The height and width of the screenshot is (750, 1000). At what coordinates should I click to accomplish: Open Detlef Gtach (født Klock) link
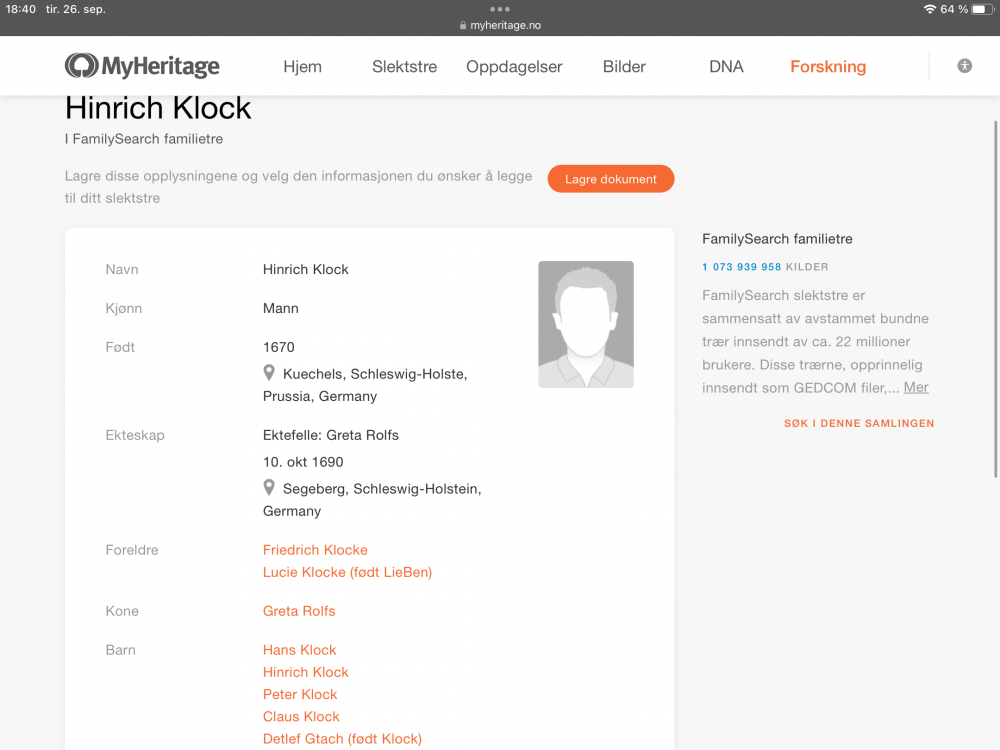click(342, 739)
